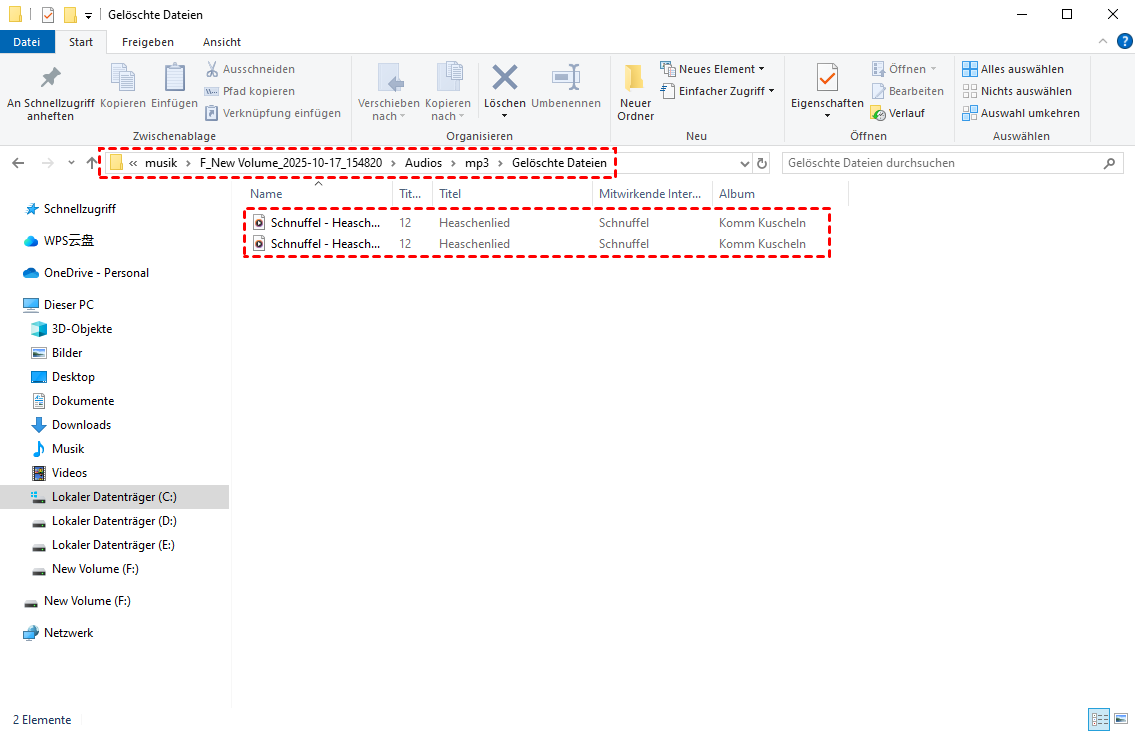Refresh the current folder view

click(x=763, y=163)
